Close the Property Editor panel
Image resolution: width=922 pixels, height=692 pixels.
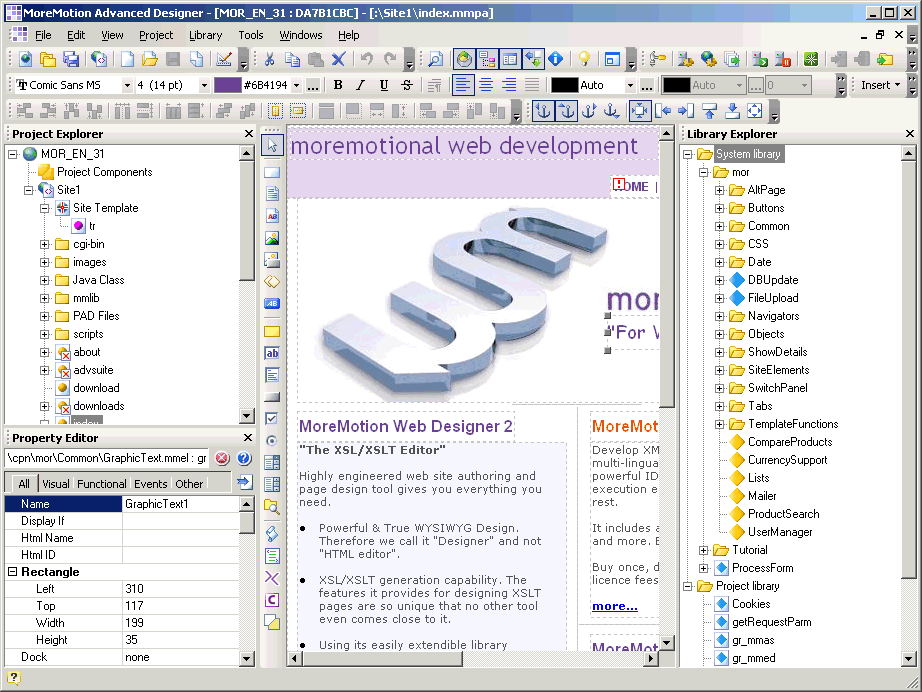[248, 437]
